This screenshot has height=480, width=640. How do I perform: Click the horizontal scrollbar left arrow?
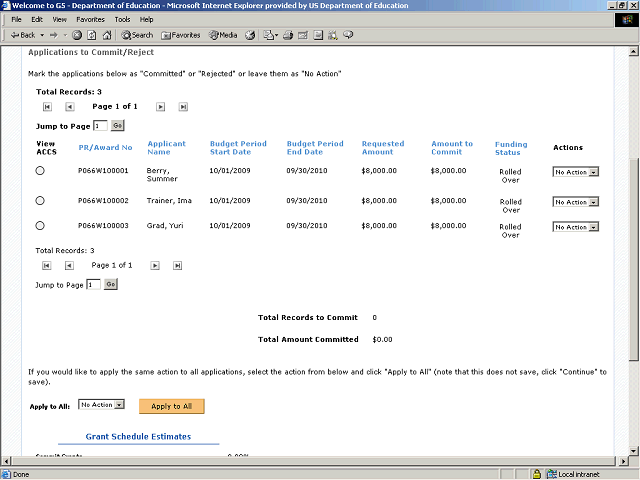tap(6, 461)
